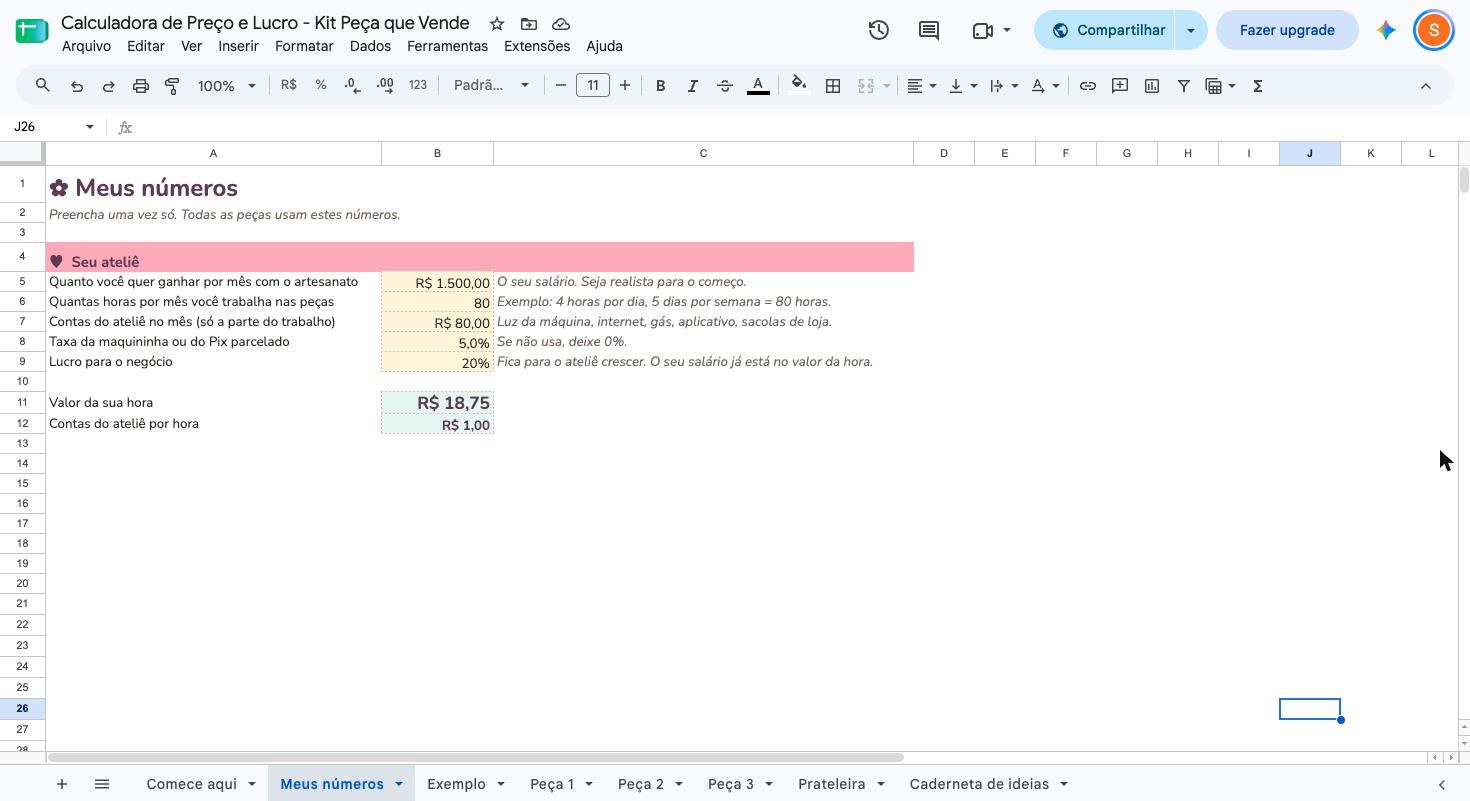The width and height of the screenshot is (1470, 801).
Task: Click the functions sigma icon
Action: click(1258, 86)
